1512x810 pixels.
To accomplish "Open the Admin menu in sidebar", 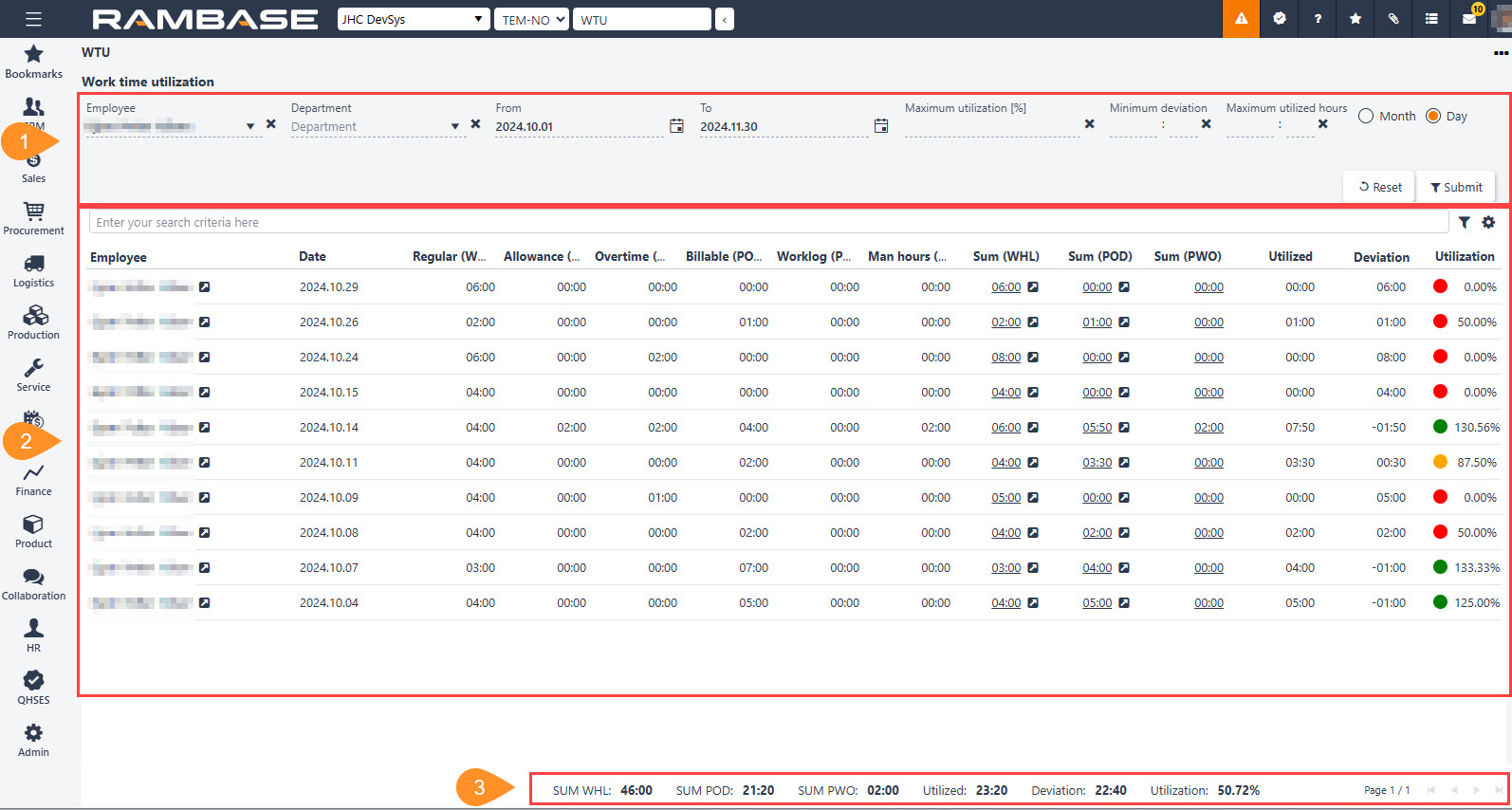I will [x=34, y=740].
